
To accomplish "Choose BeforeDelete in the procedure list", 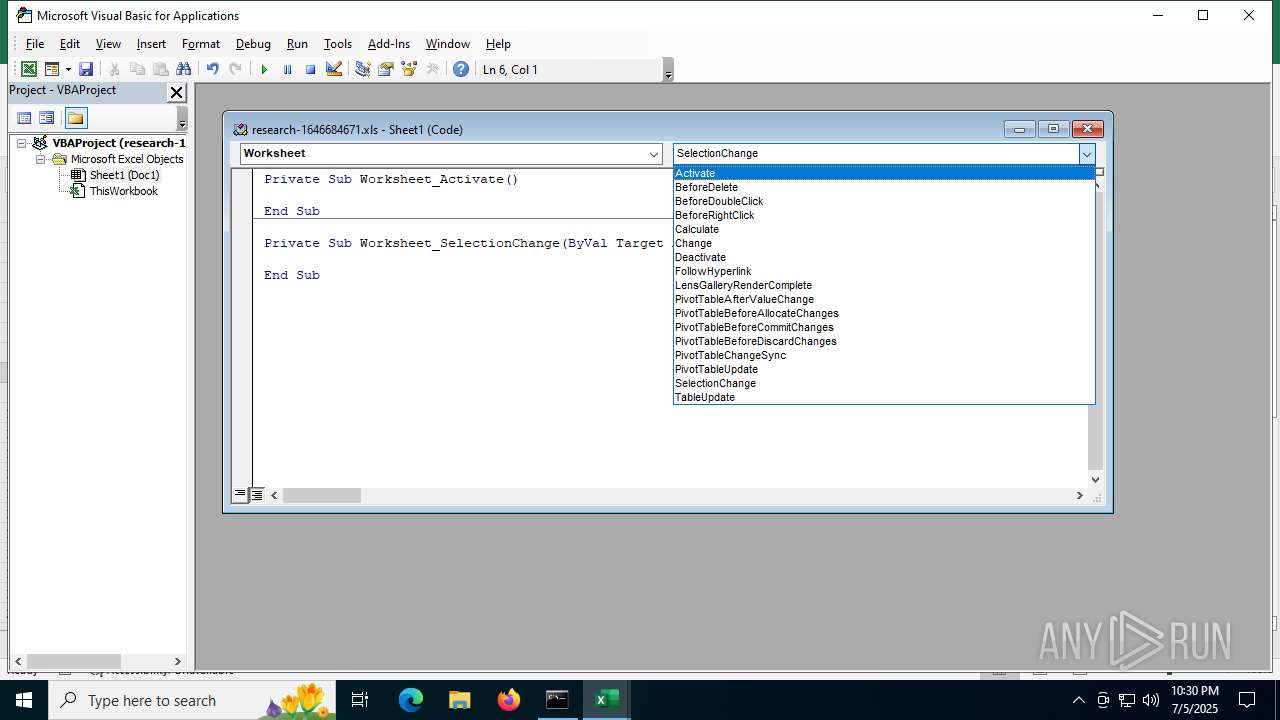I will tap(884, 187).
